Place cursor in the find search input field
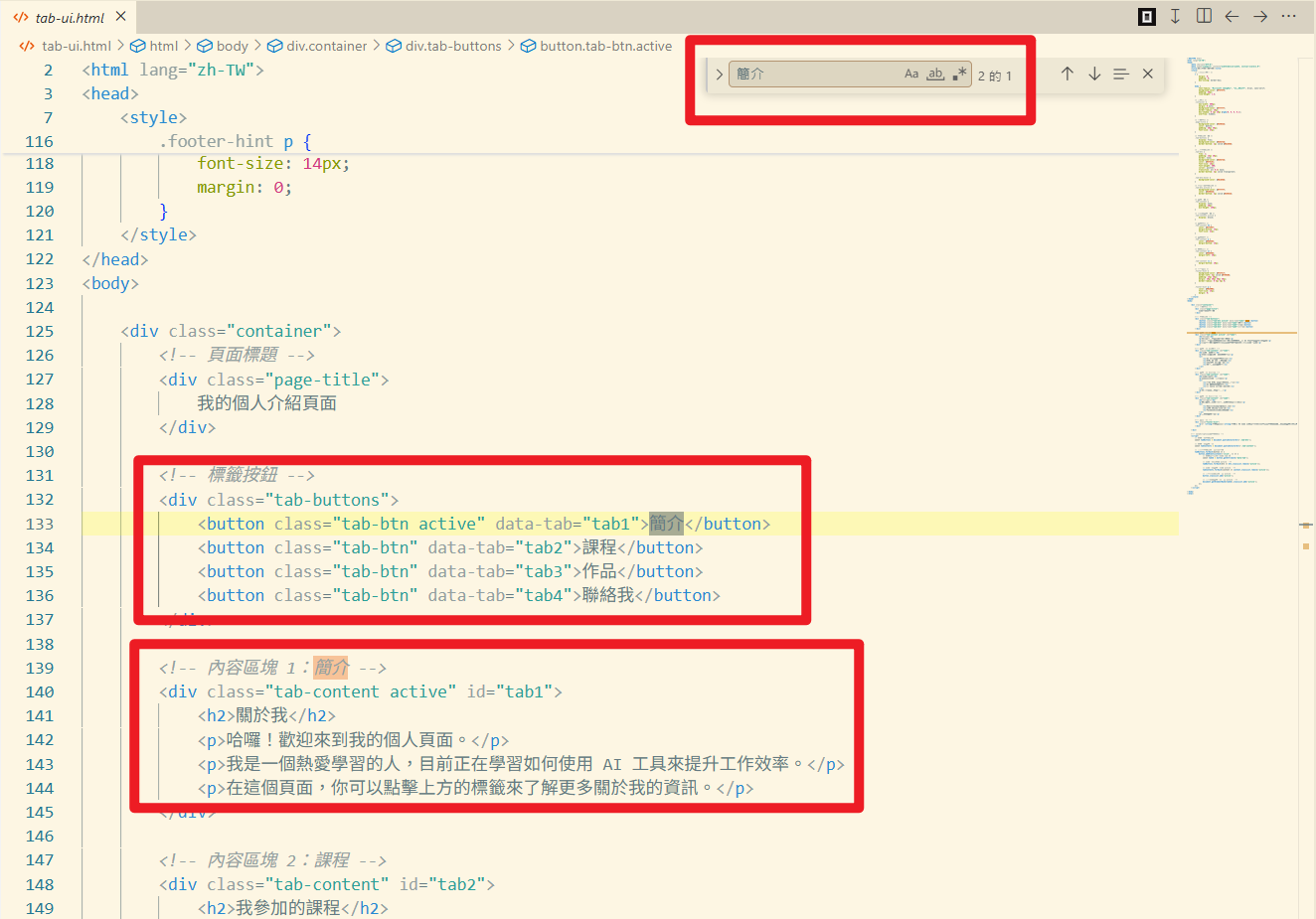1316x919 pixels. pyautogui.click(x=815, y=73)
